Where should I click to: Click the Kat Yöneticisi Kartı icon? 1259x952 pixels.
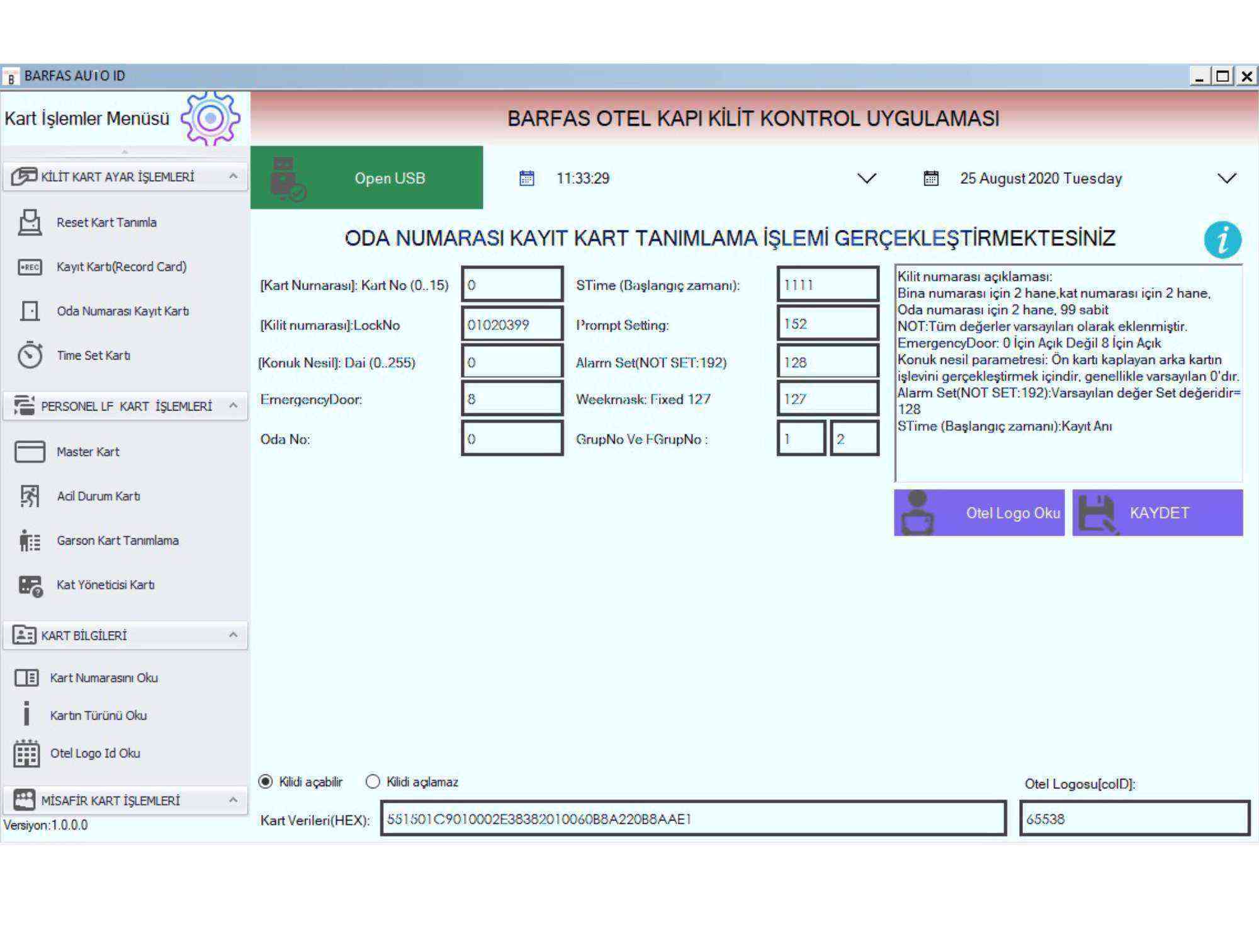point(30,586)
